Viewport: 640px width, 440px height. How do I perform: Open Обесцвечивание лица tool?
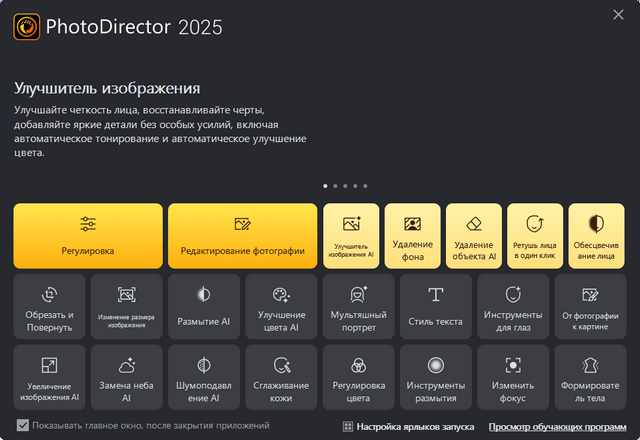point(597,236)
